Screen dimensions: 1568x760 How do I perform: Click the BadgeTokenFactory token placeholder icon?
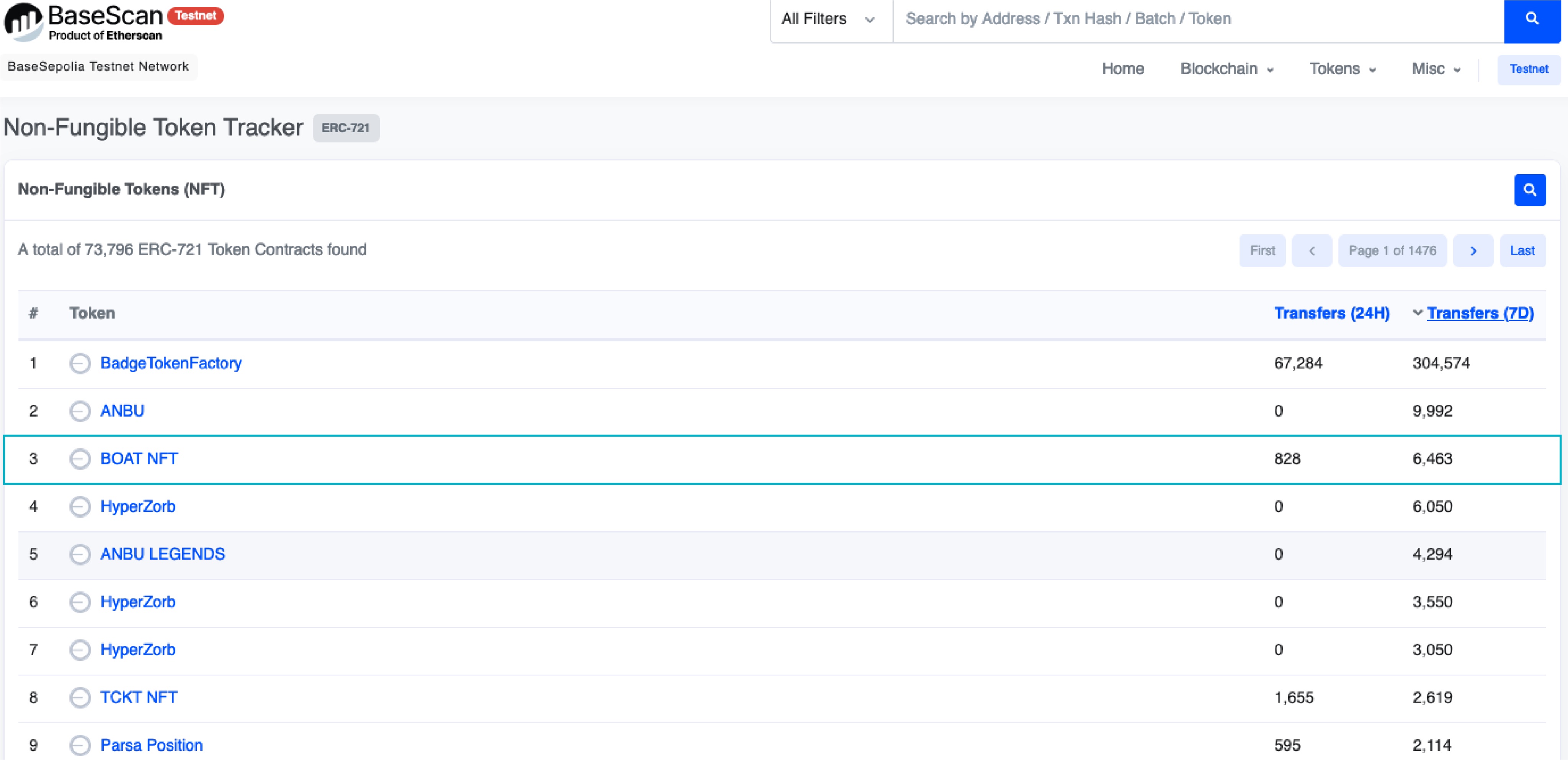[80, 364]
